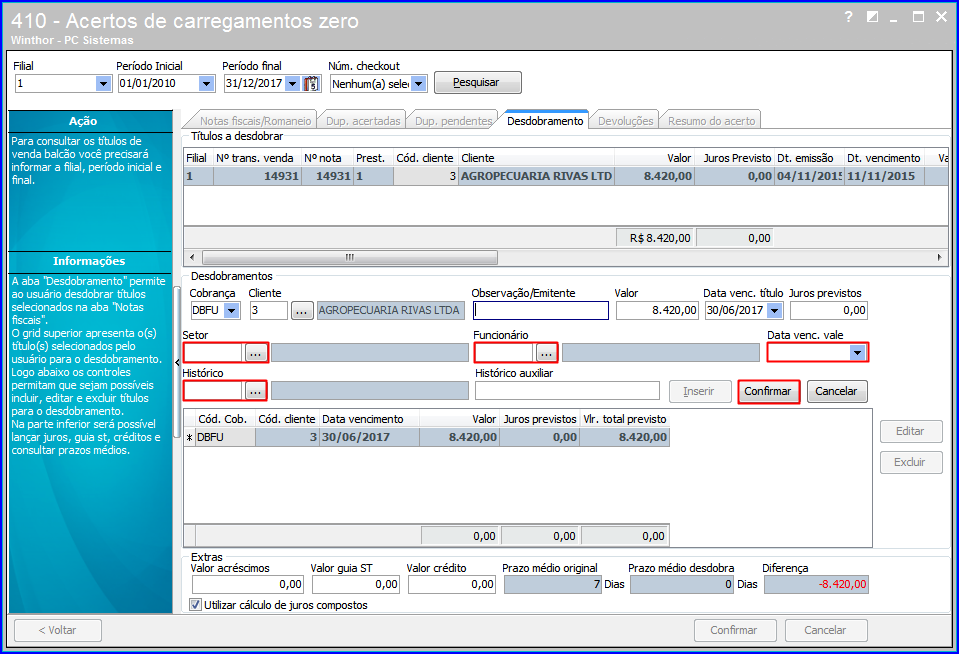Click the Excluir button
The width and height of the screenshot is (959, 654).
point(911,463)
